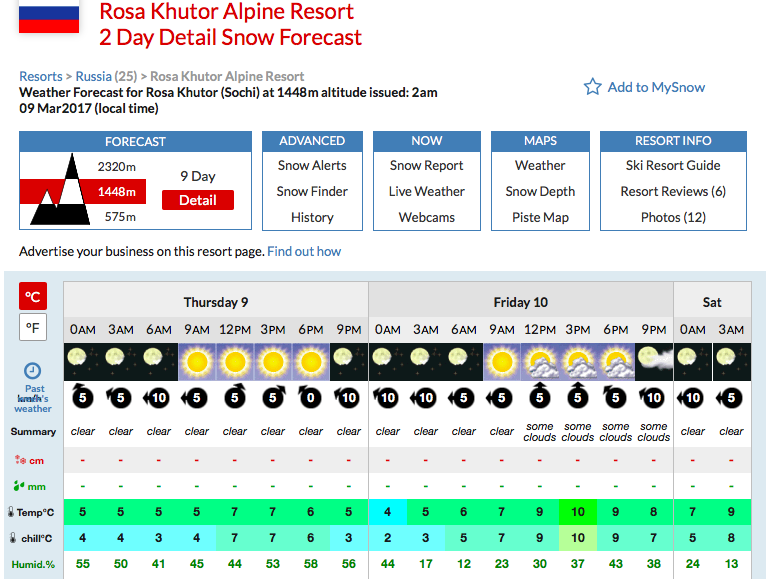Switch temperature units to °F
The image size is (766, 579).
tap(33, 327)
